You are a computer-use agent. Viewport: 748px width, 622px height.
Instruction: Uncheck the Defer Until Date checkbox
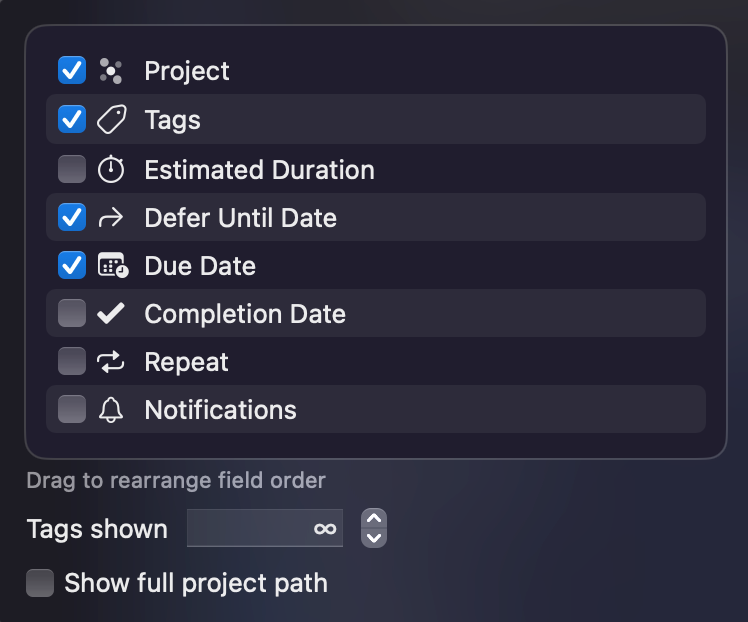[x=72, y=217]
